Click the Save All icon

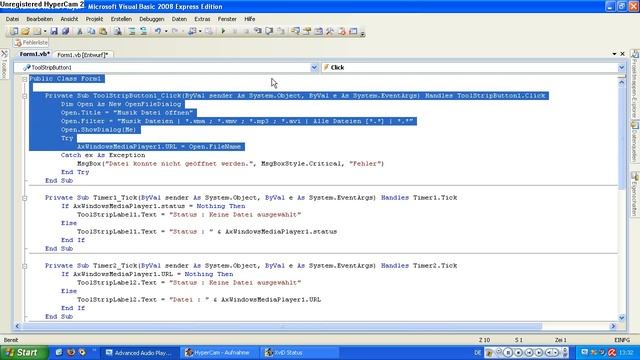(65, 31)
